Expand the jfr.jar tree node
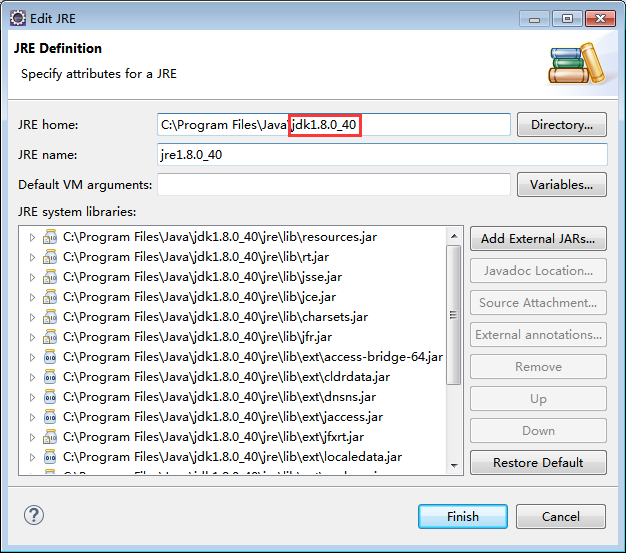Image resolution: width=626 pixels, height=553 pixels. point(32,337)
